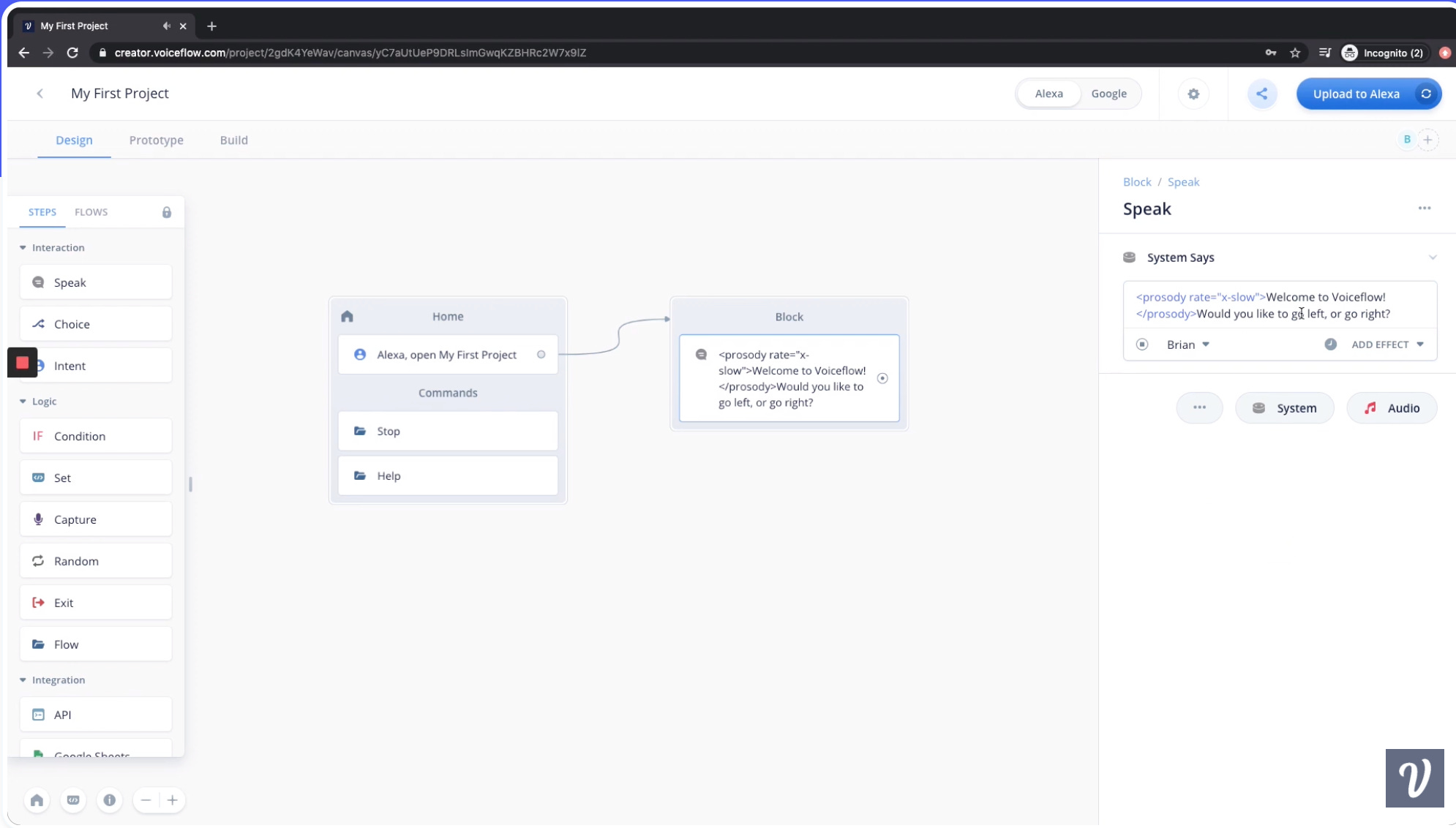Open the Speak editor three-dot menu
This screenshot has height=828, width=1456.
pos(1425,208)
